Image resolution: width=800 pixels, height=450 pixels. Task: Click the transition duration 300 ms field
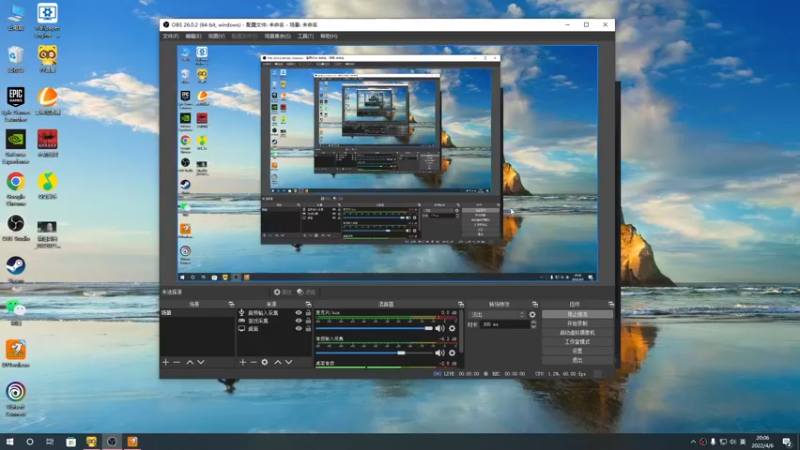[x=504, y=324]
